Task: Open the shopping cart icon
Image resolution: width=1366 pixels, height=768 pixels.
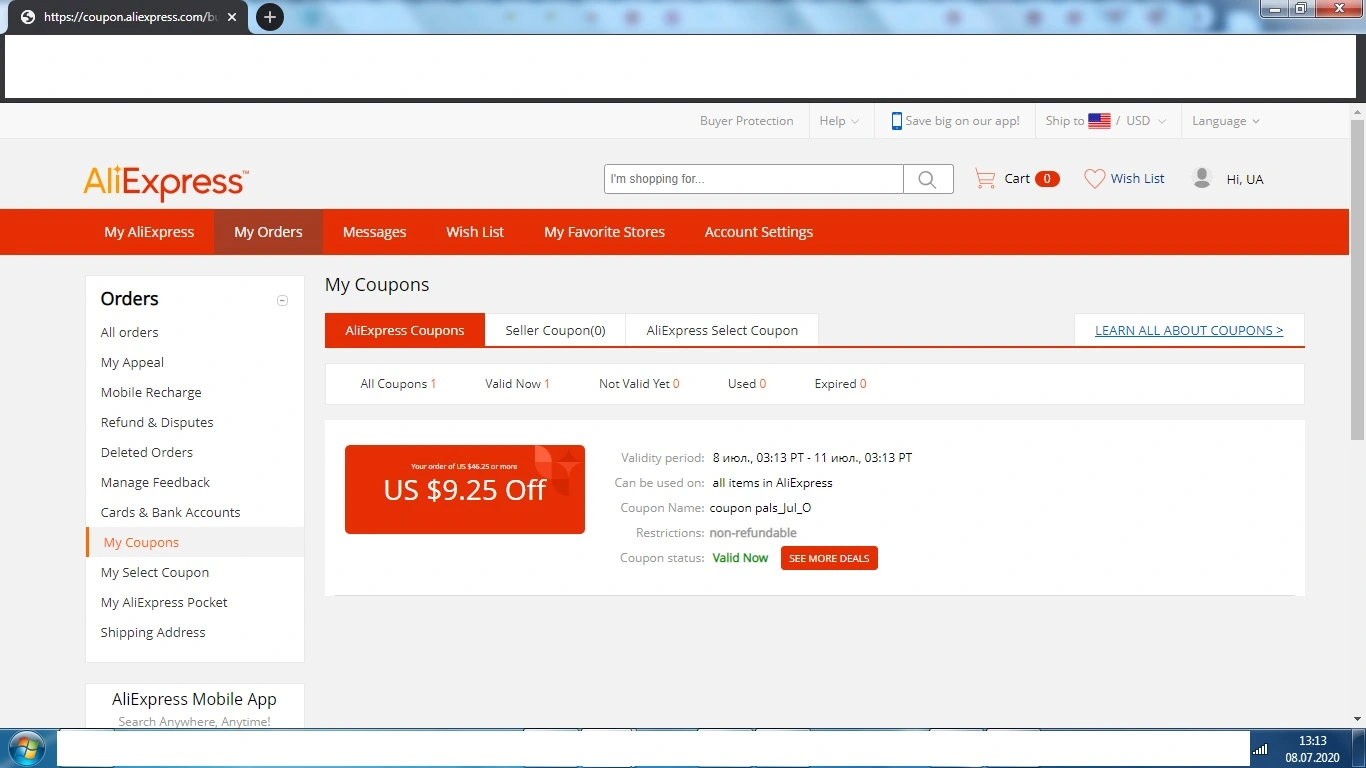Action: [x=985, y=179]
